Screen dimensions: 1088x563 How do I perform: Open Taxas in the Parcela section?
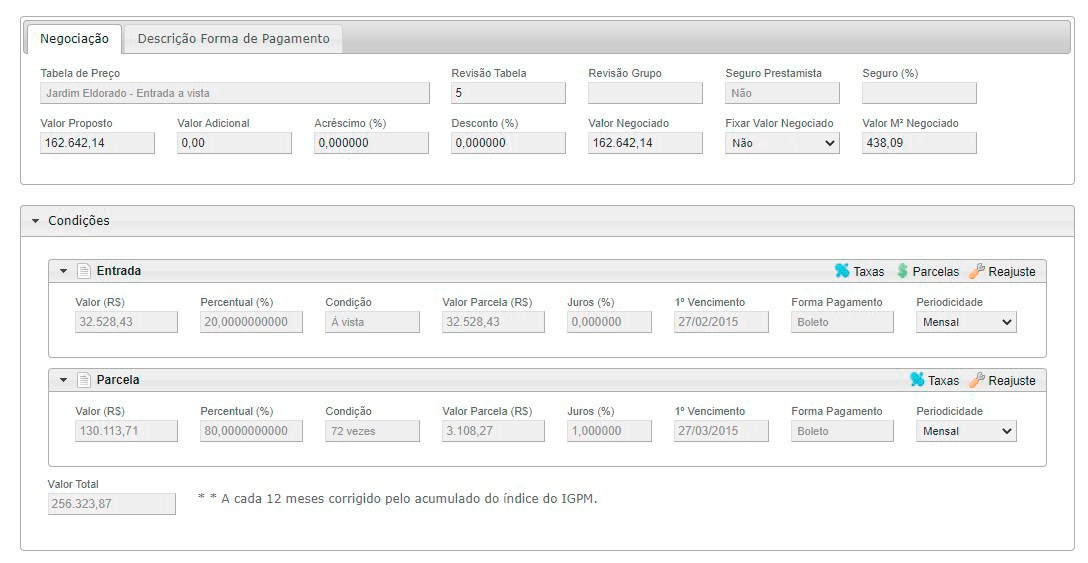coord(934,380)
